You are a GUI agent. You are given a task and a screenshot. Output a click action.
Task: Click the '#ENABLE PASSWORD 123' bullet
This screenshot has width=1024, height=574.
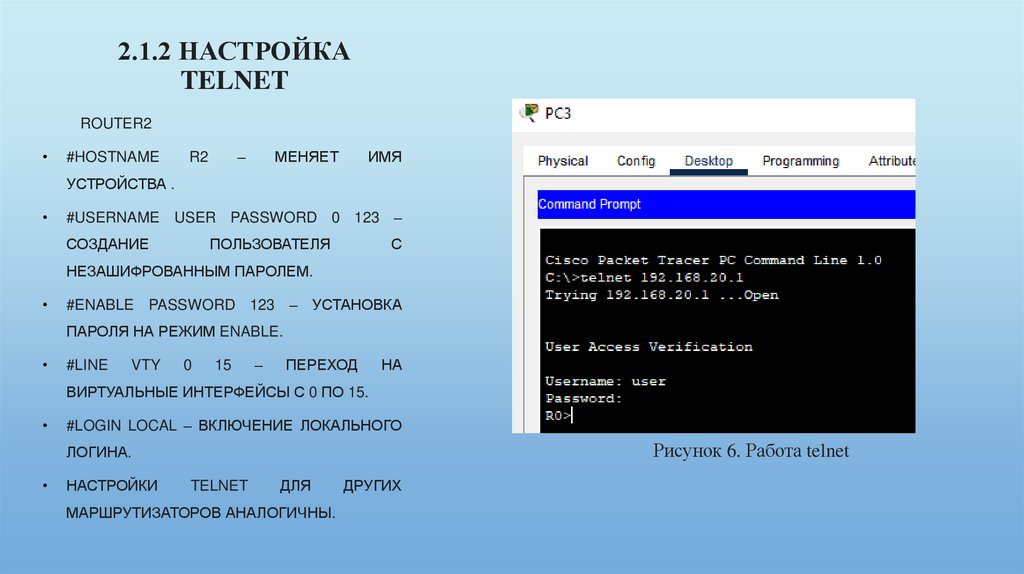(x=234, y=318)
